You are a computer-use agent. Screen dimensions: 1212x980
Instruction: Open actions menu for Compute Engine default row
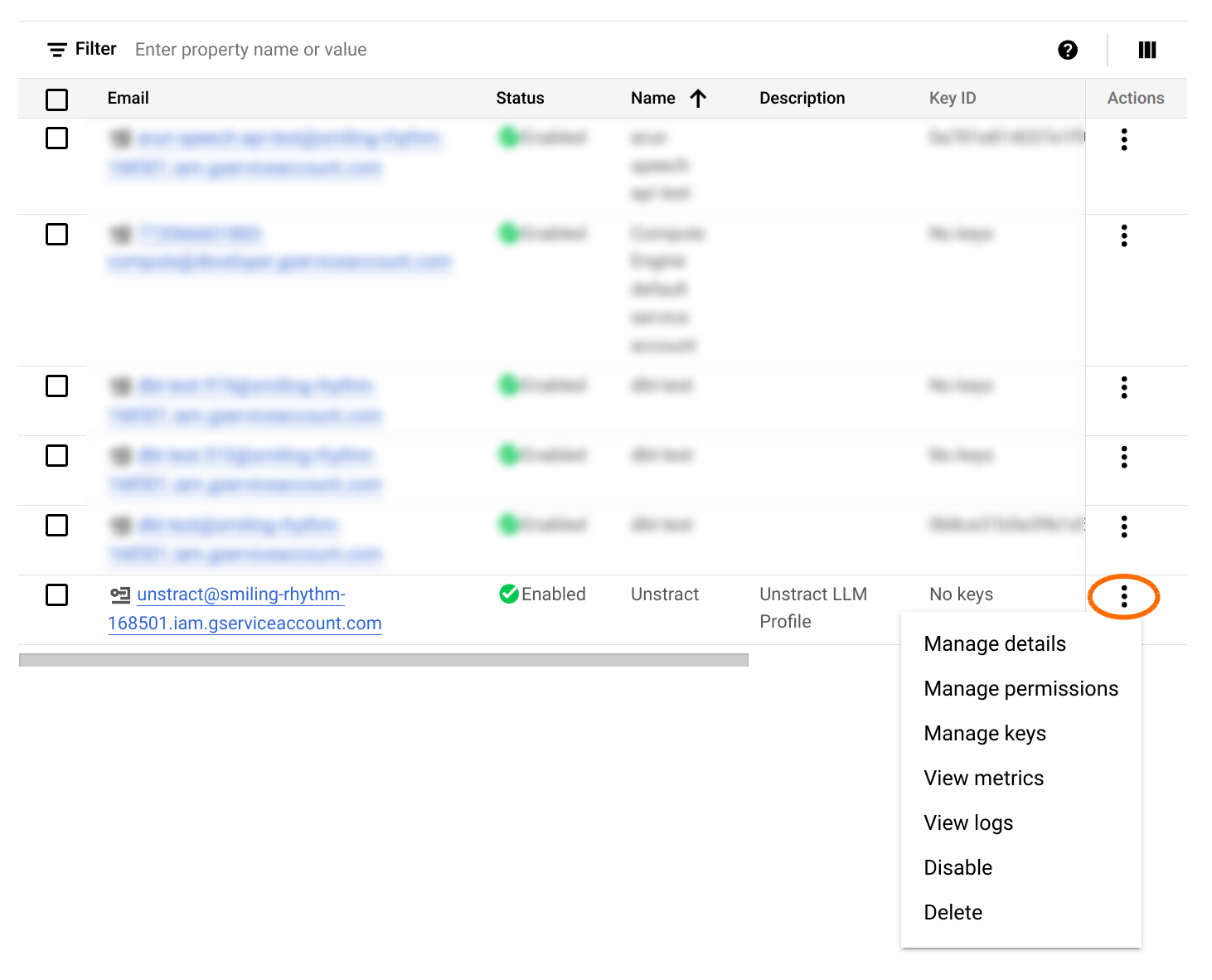(1124, 235)
